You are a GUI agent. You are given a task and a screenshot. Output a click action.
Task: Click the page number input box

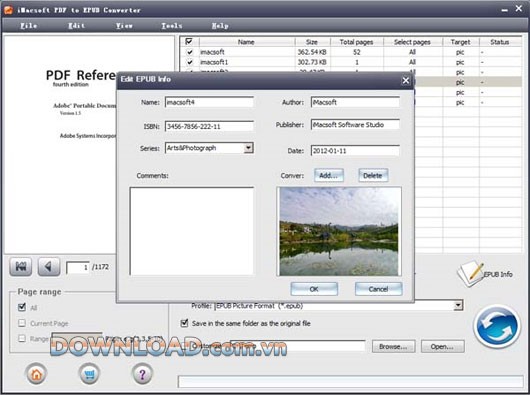78,267
